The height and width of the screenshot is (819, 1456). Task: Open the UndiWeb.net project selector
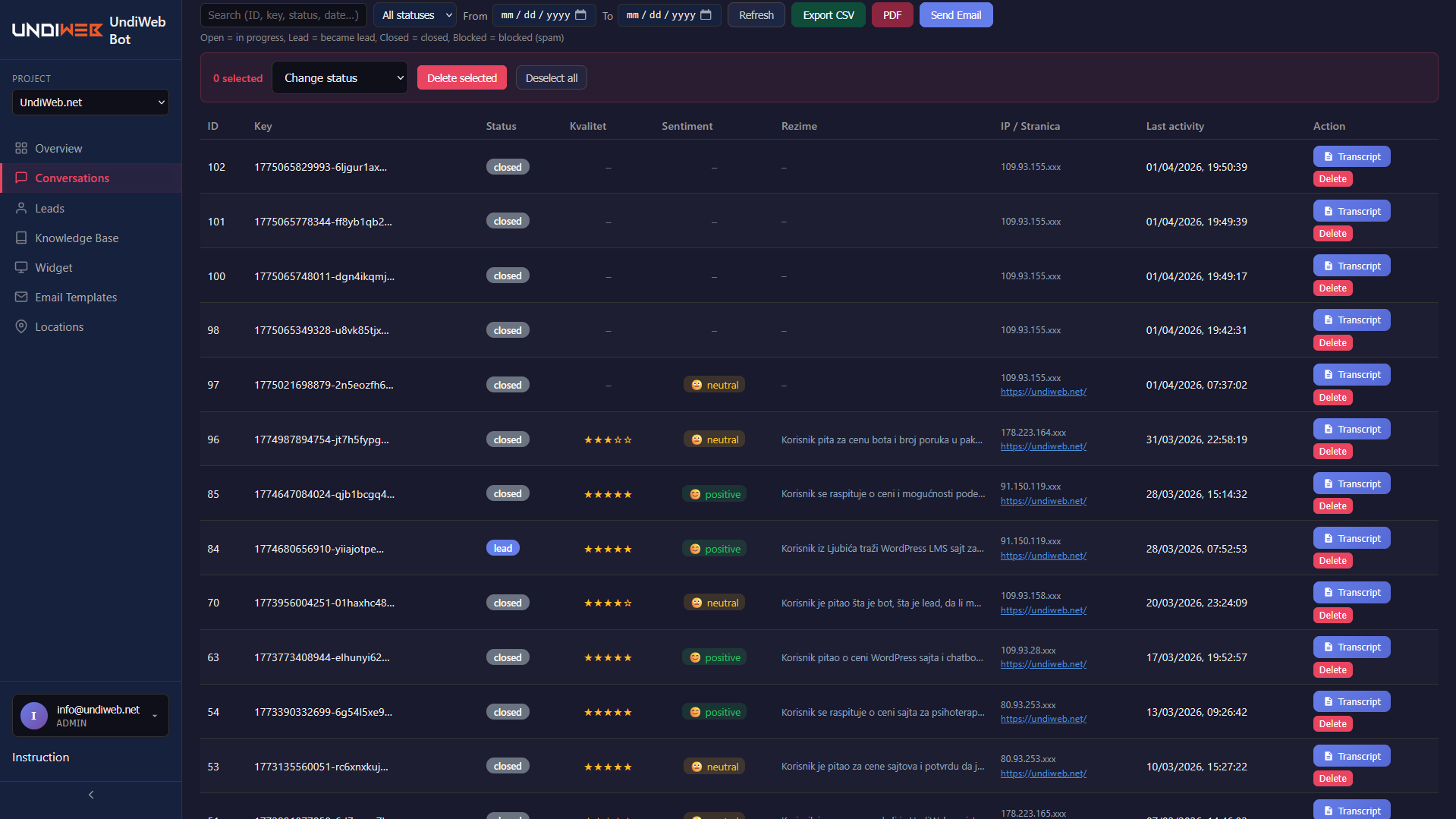pyautogui.click(x=90, y=102)
